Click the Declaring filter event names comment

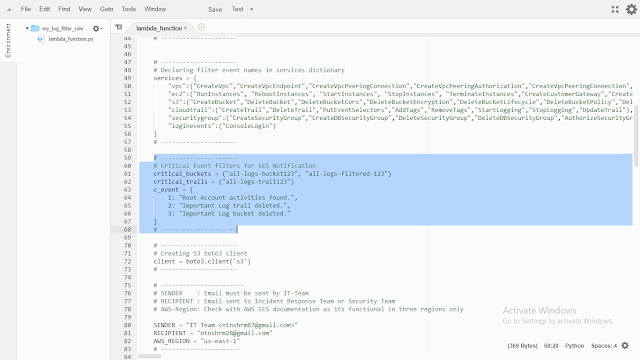click(249, 70)
